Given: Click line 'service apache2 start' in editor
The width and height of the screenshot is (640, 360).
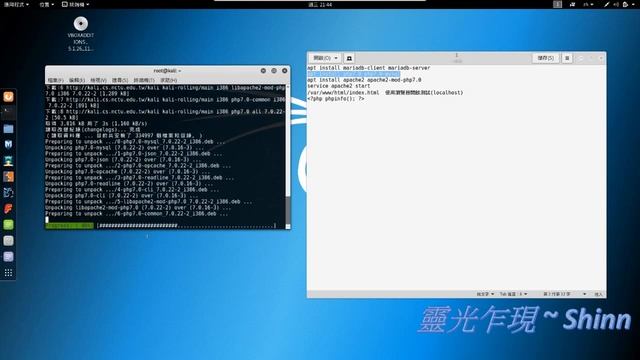Looking at the screenshot, I should point(338,86).
